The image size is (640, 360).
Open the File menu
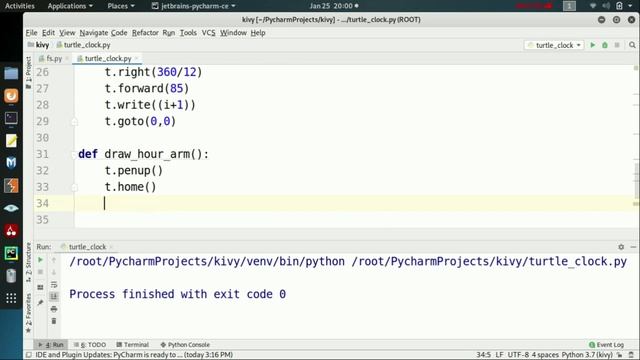[31, 33]
